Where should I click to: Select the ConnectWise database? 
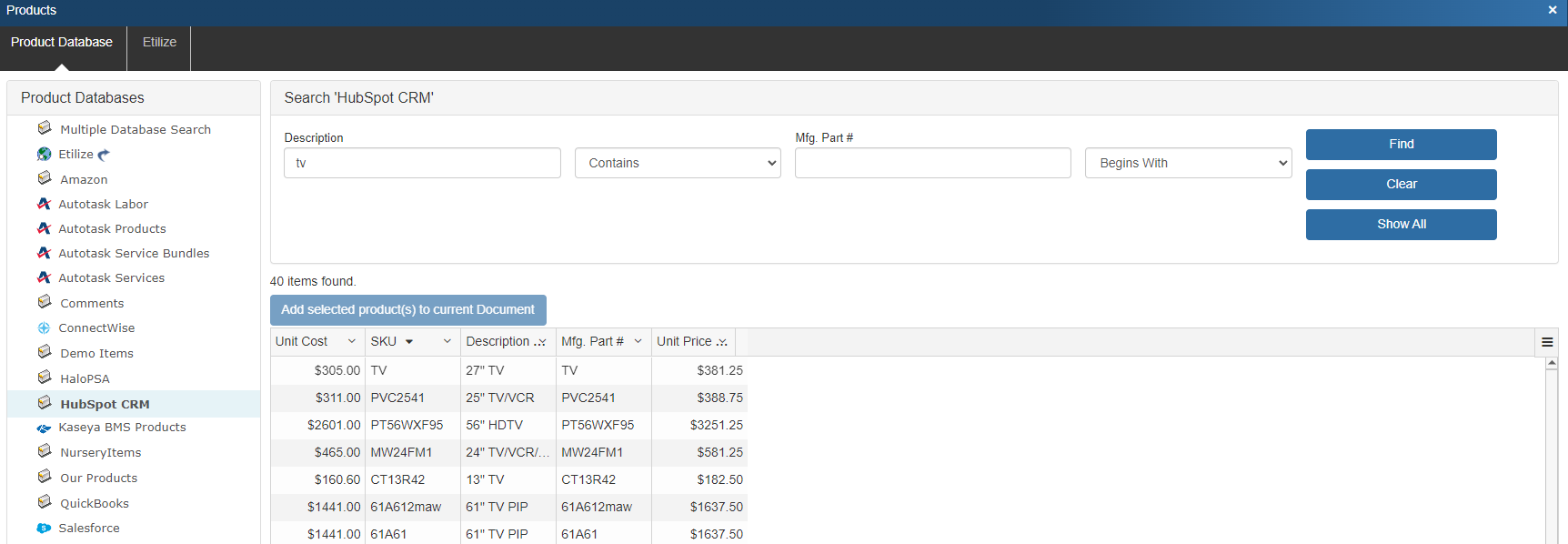click(x=96, y=327)
